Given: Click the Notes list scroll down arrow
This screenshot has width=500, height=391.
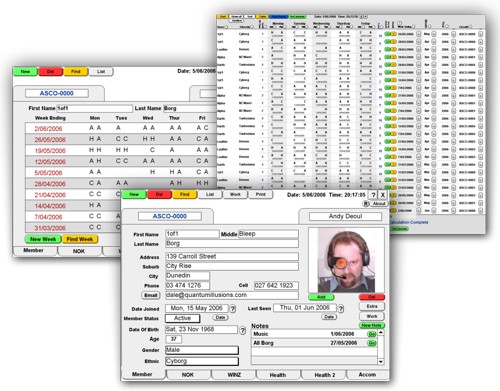Looking at the screenshot, I should [380, 362].
